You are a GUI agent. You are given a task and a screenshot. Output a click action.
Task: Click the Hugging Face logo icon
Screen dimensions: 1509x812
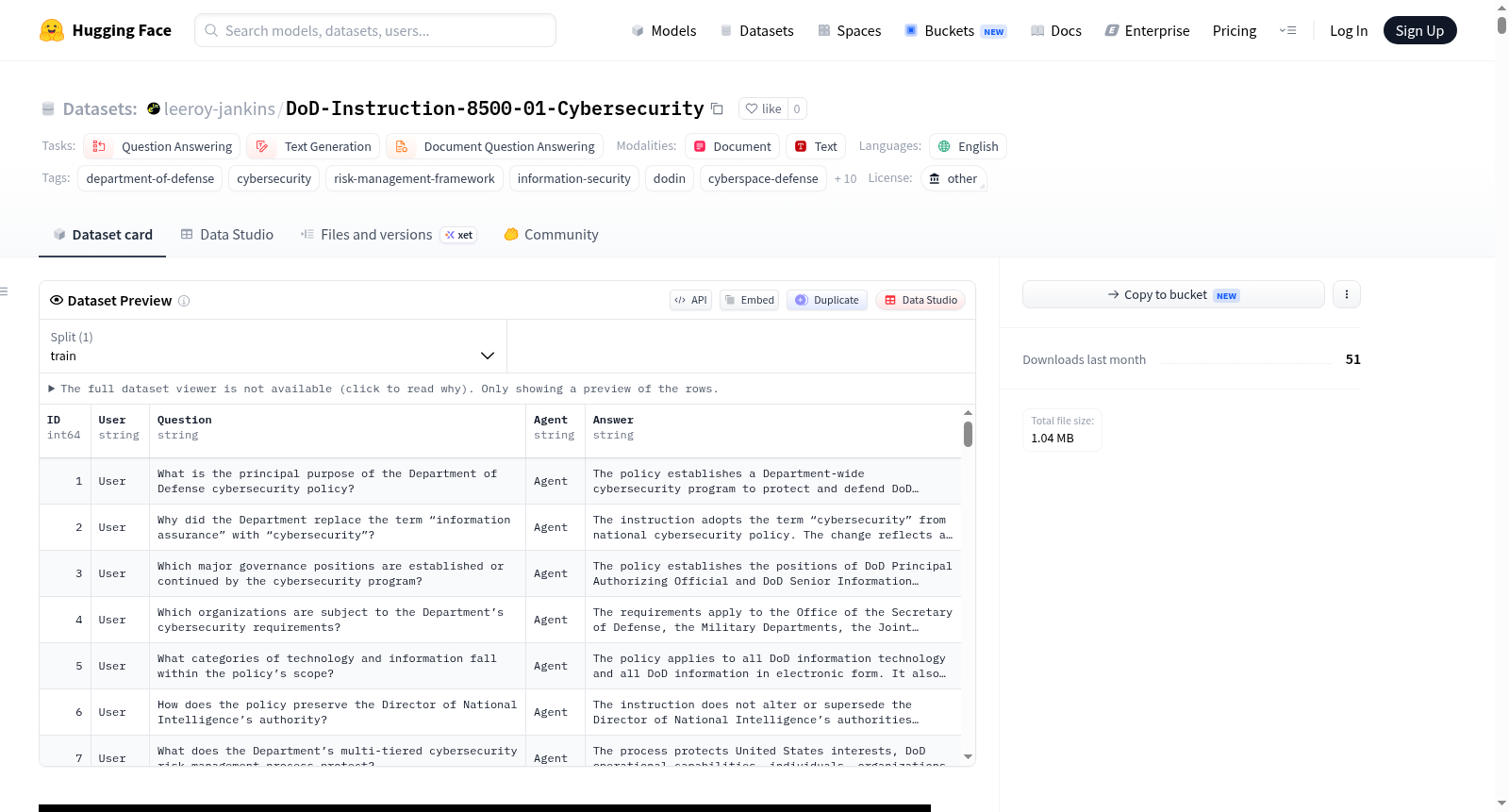click(52, 30)
